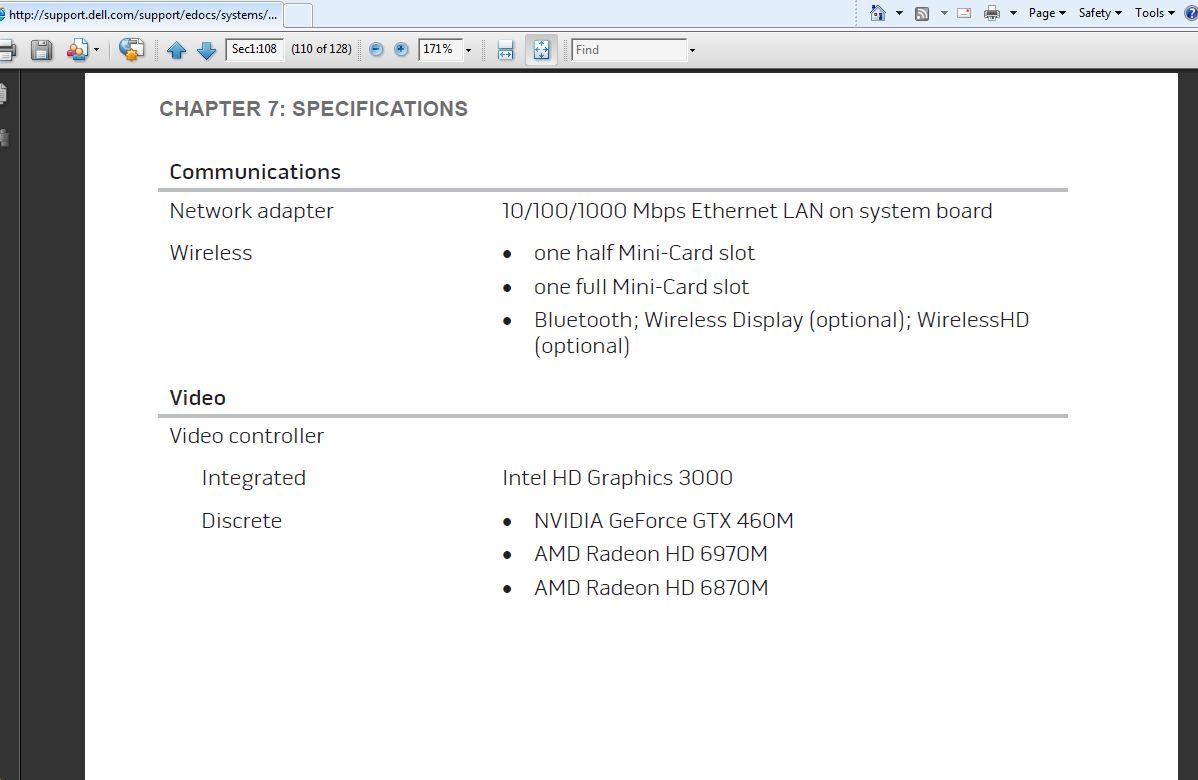Viewport: 1198px width, 780px height.
Task: Click the 'Wireless' label
Action: [211, 253]
